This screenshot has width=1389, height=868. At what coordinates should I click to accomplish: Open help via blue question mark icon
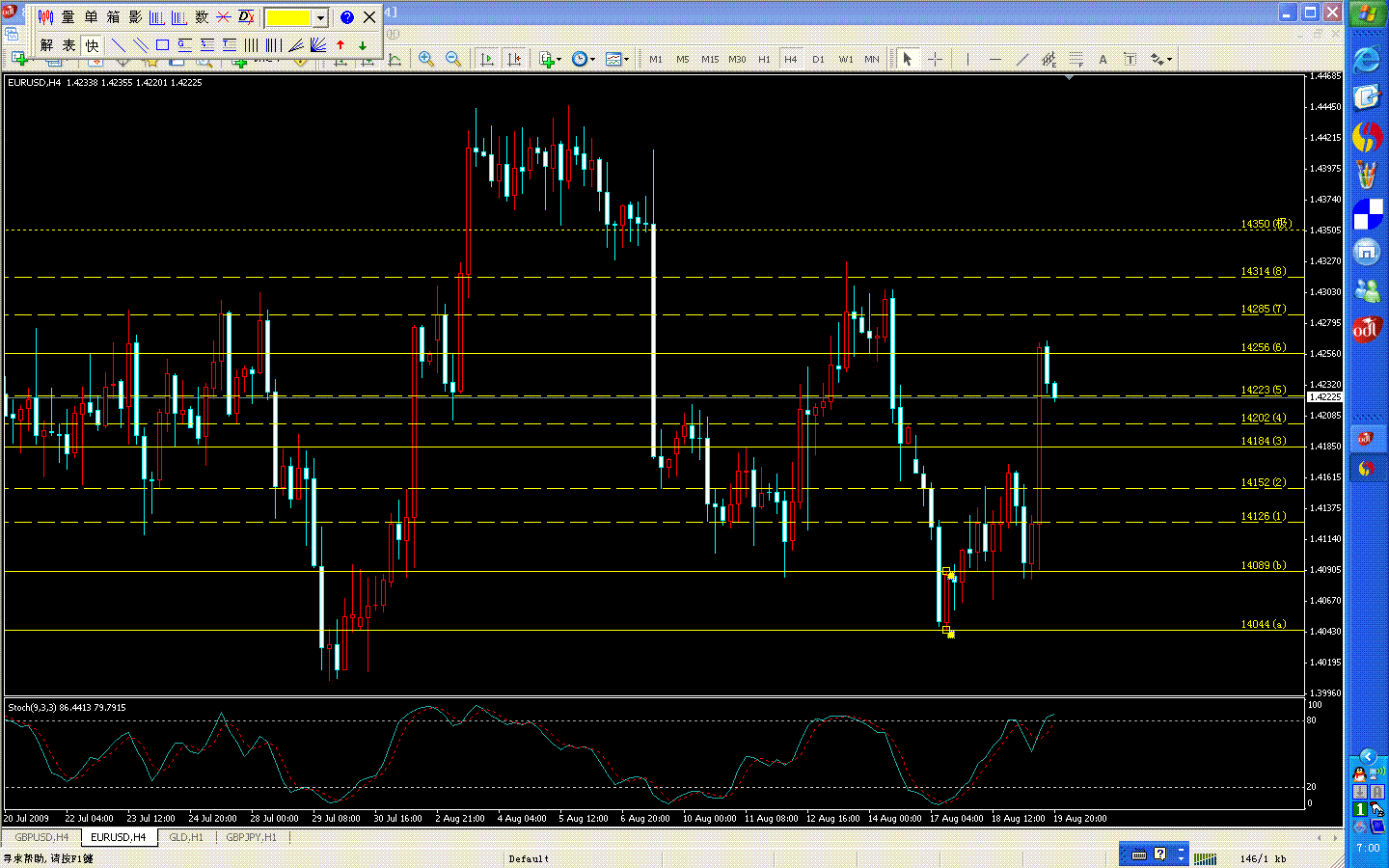[x=347, y=17]
